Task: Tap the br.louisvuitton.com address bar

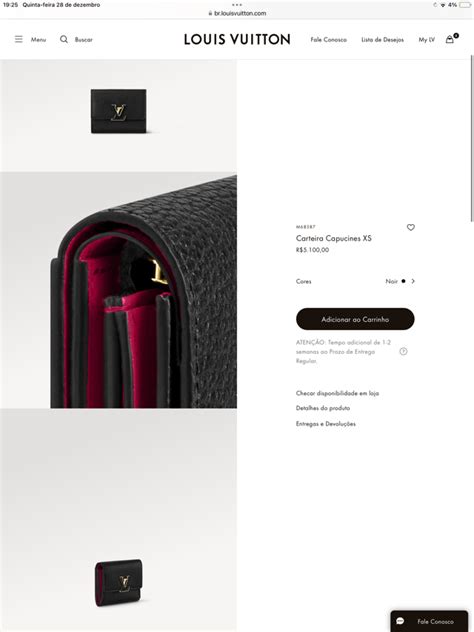Action: (x=237, y=13)
